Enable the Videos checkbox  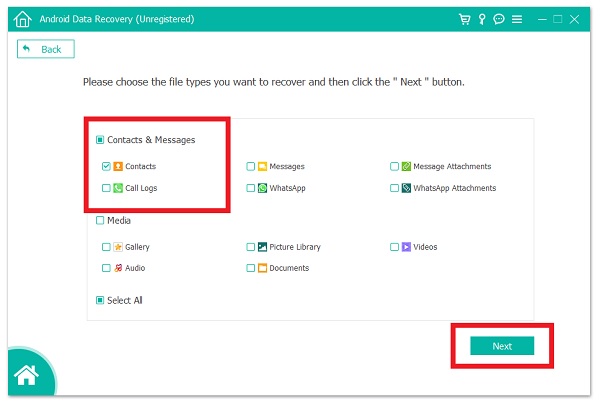click(x=394, y=247)
